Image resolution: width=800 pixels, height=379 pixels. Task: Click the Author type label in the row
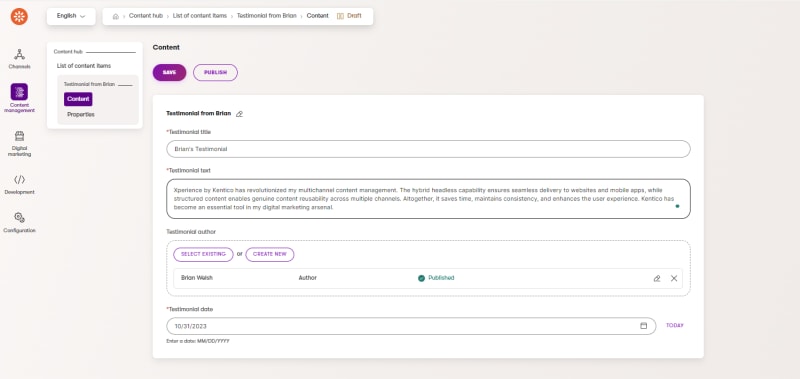308,278
